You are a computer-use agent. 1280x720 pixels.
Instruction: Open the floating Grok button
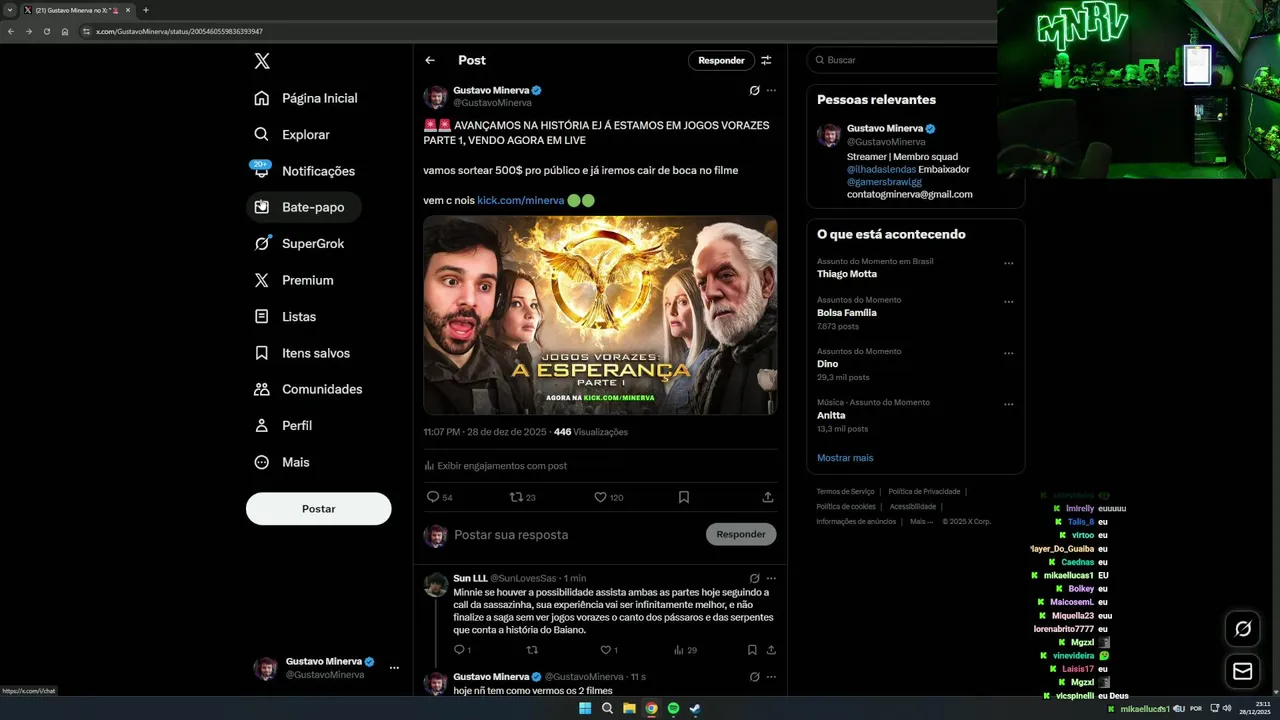click(x=1243, y=629)
